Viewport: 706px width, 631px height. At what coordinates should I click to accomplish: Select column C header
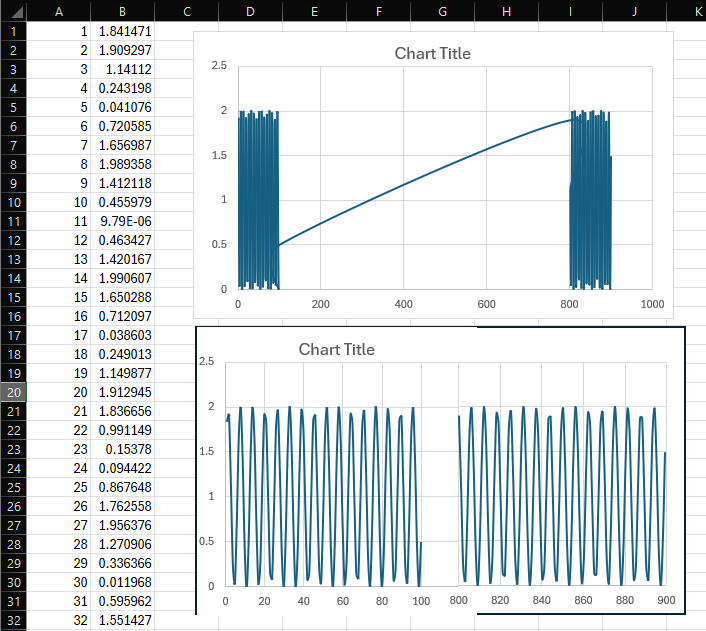(x=186, y=11)
